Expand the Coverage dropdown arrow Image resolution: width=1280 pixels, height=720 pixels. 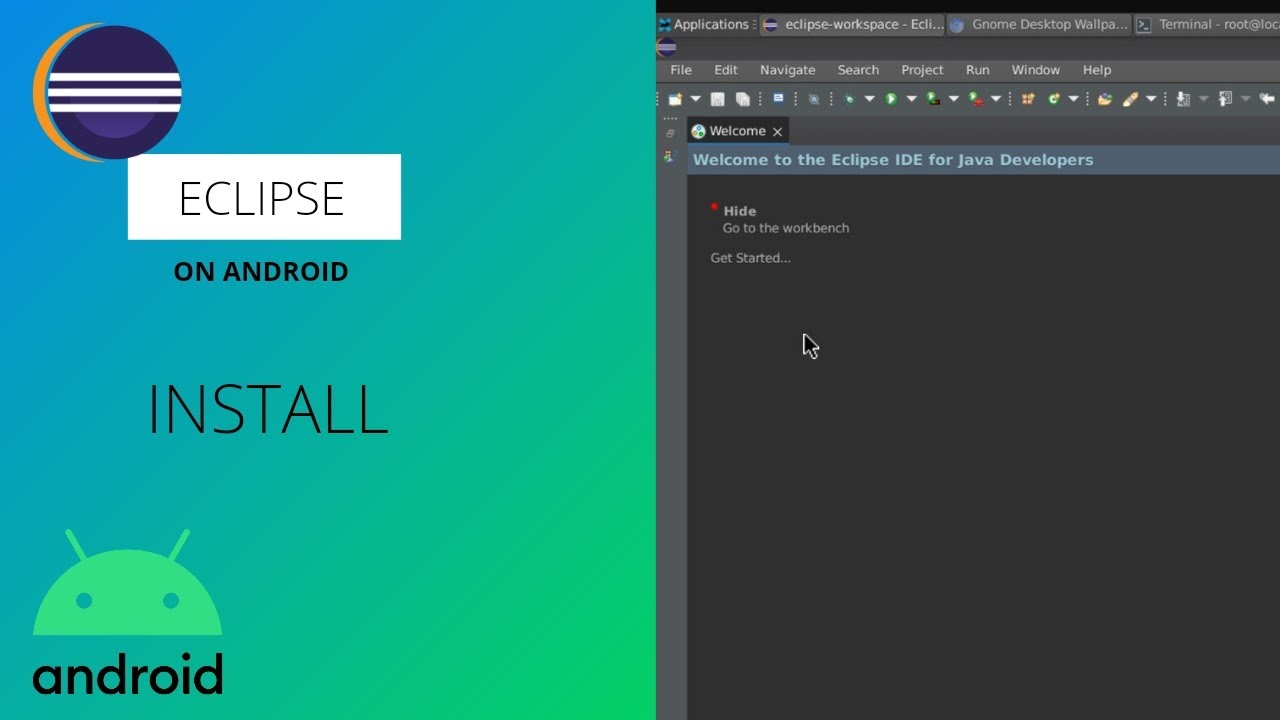coord(953,99)
